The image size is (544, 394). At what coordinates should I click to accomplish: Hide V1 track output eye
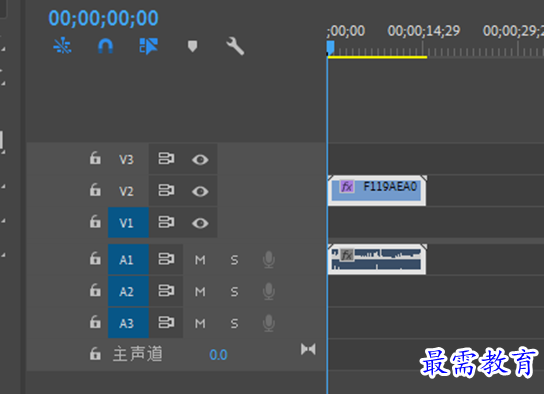coord(200,223)
